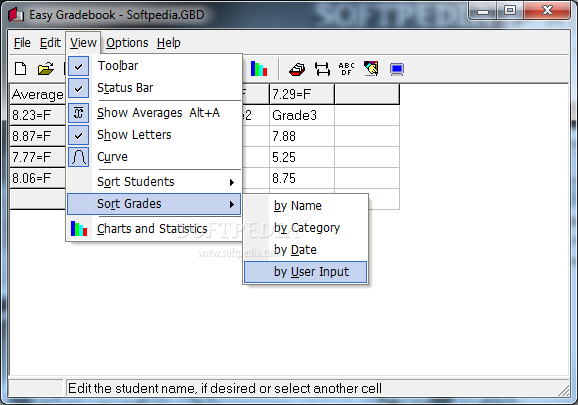
Task: Click the bell Curve menu icon
Action: click(79, 157)
